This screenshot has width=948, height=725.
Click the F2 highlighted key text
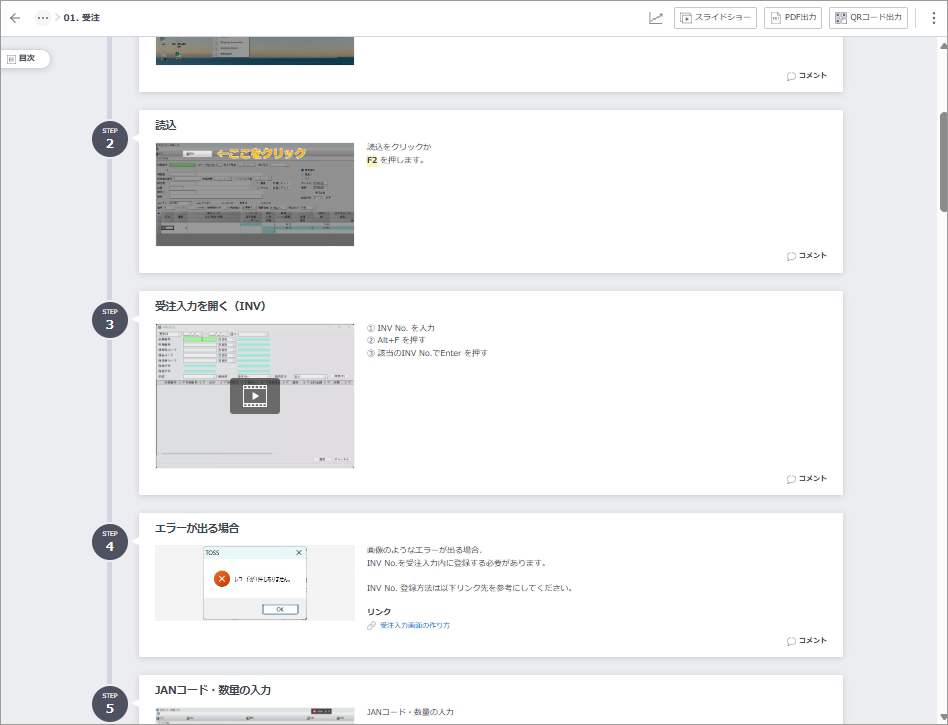(372, 160)
